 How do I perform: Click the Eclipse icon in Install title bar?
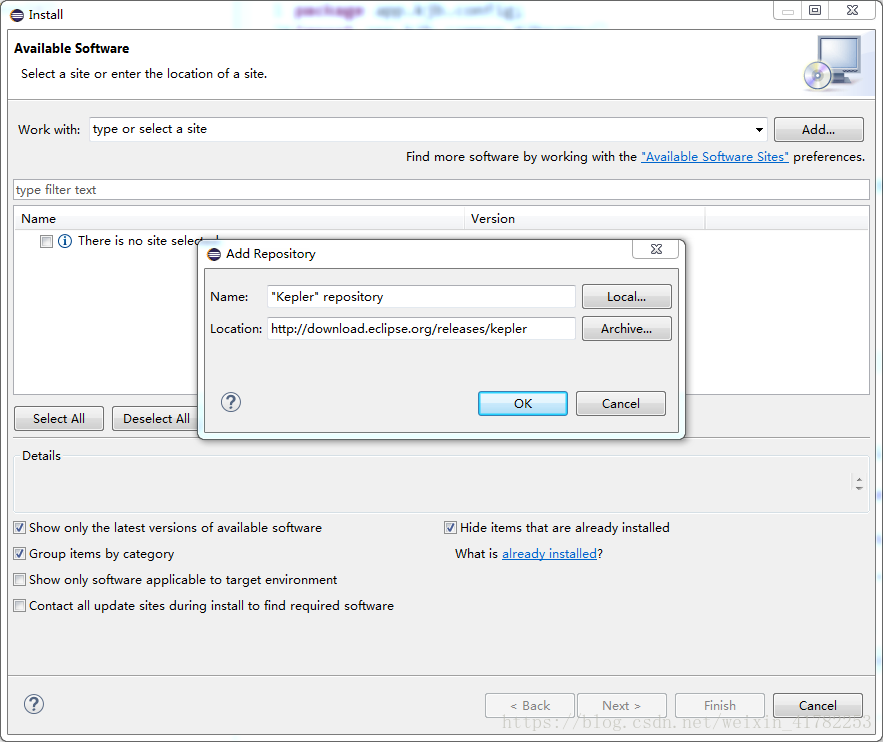(17, 15)
